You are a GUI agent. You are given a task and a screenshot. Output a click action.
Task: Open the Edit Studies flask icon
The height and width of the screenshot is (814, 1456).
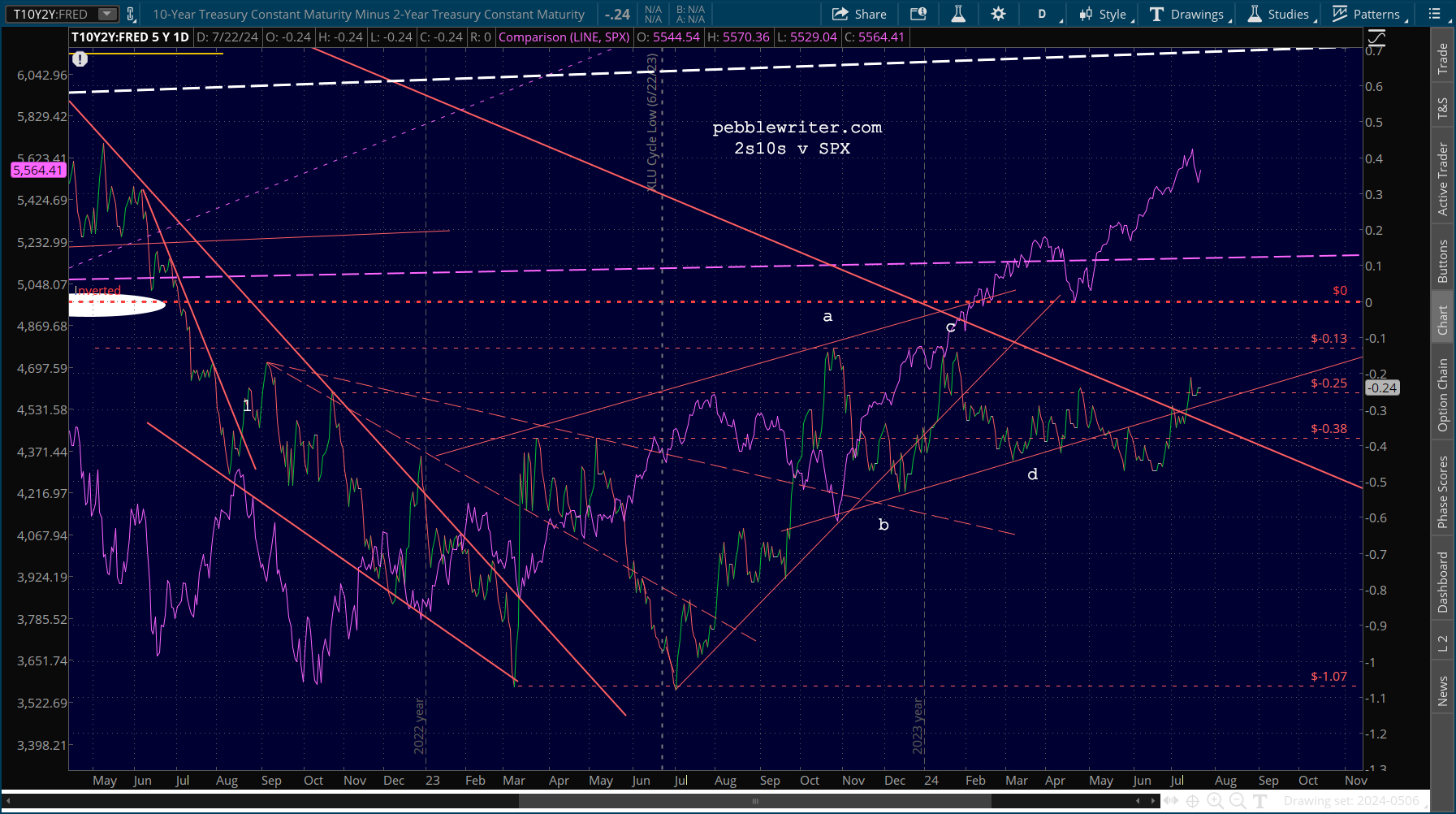tap(958, 14)
